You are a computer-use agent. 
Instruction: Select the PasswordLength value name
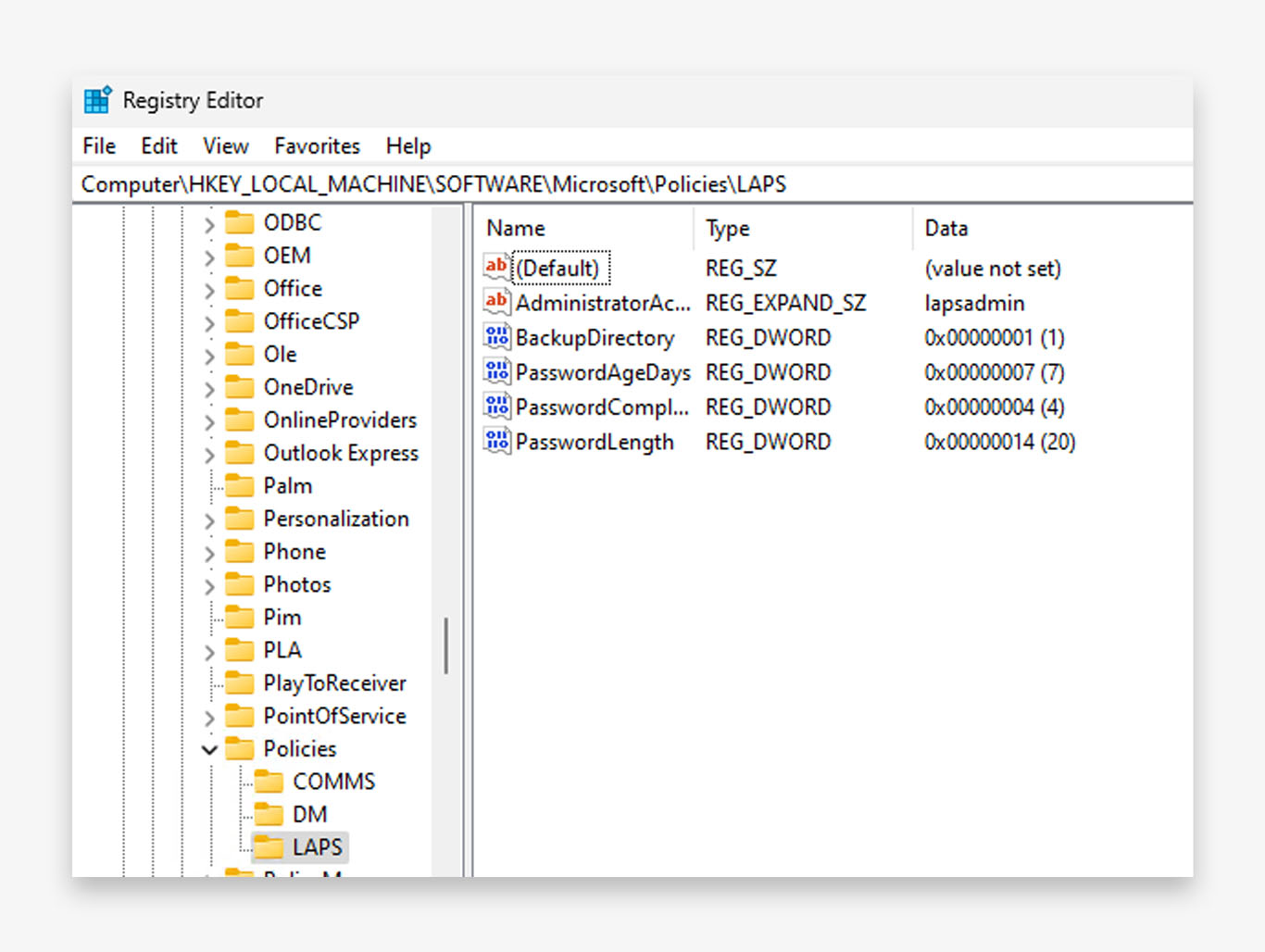point(595,442)
